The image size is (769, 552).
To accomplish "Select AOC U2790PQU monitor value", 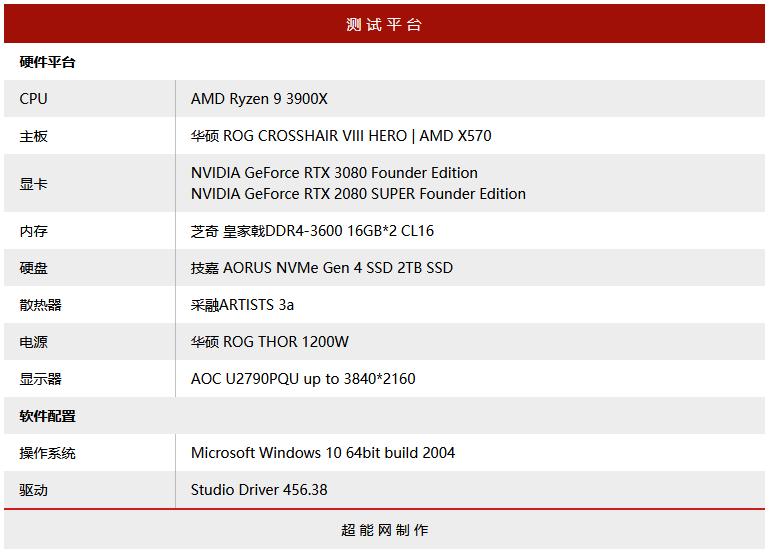I will (x=303, y=379).
